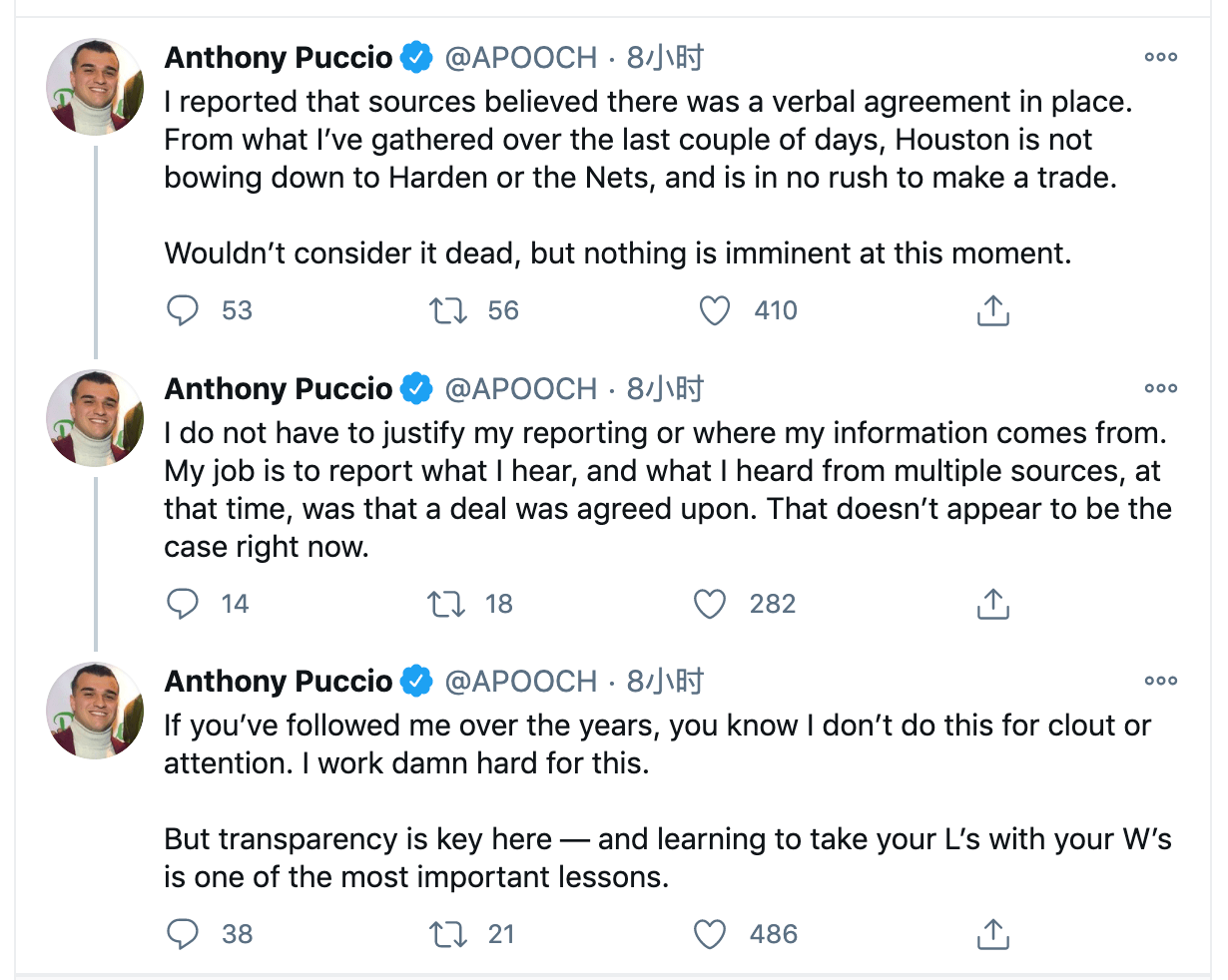Image resolution: width=1228 pixels, height=980 pixels.
Task: Like the tweet with 486 likes
Action: pos(710,934)
